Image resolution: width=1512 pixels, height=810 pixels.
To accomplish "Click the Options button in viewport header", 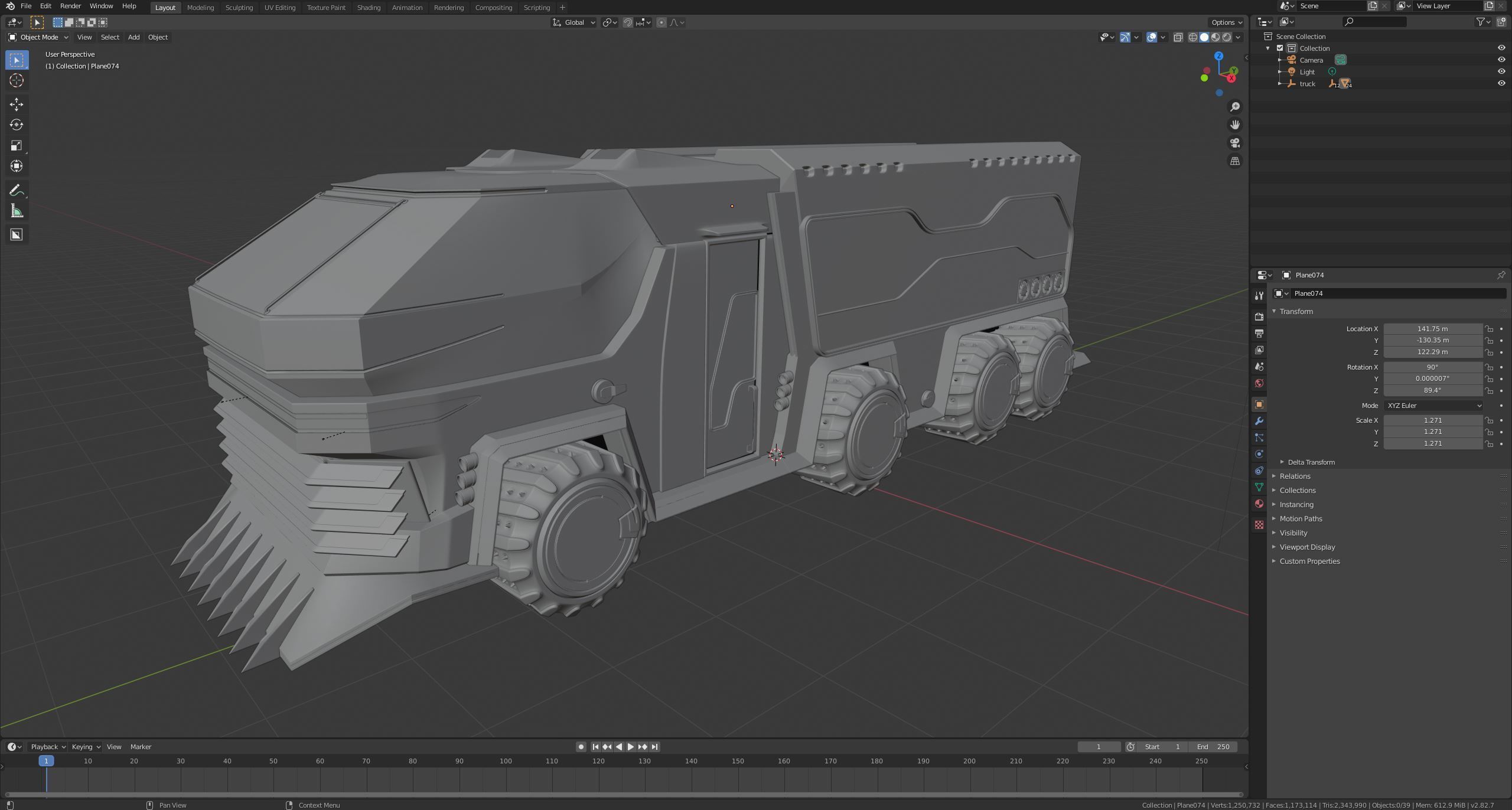I will (x=1227, y=22).
